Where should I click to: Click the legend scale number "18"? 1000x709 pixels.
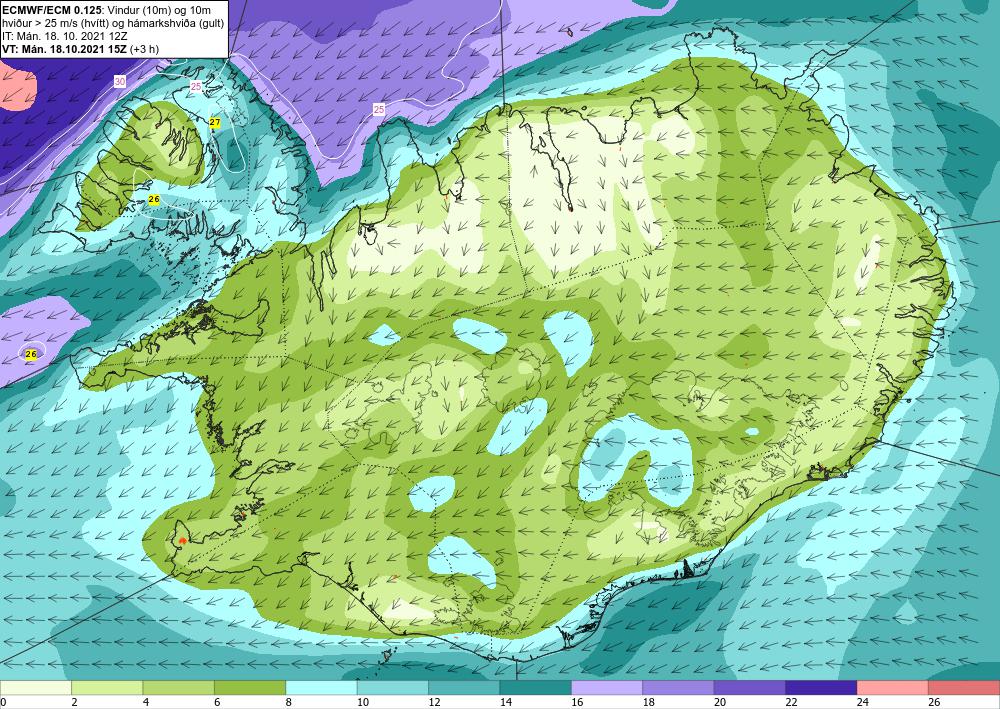tap(648, 702)
